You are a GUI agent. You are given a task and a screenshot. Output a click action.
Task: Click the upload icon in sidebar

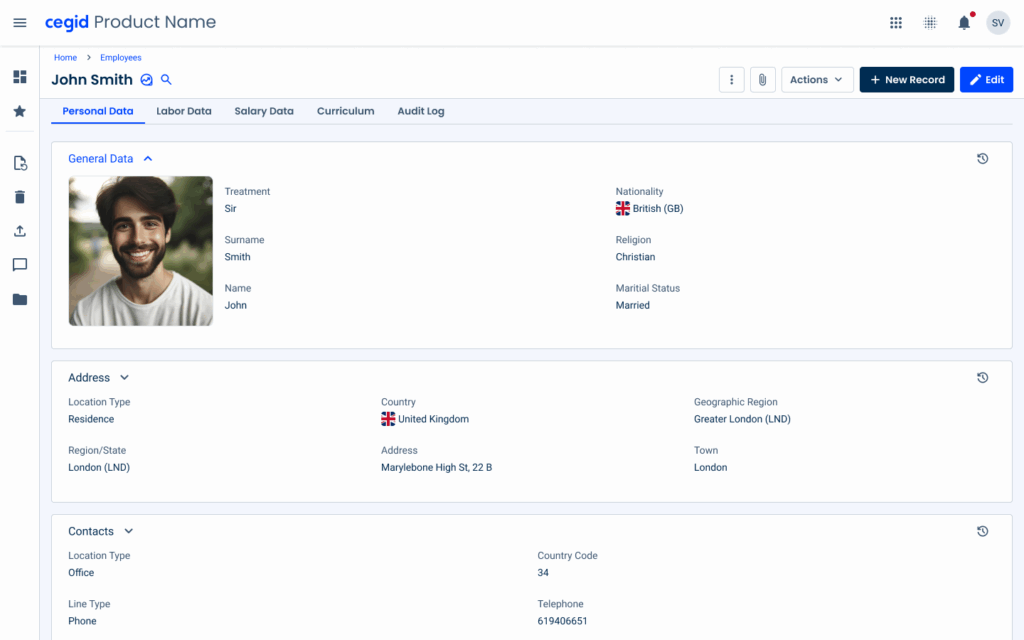[20, 231]
